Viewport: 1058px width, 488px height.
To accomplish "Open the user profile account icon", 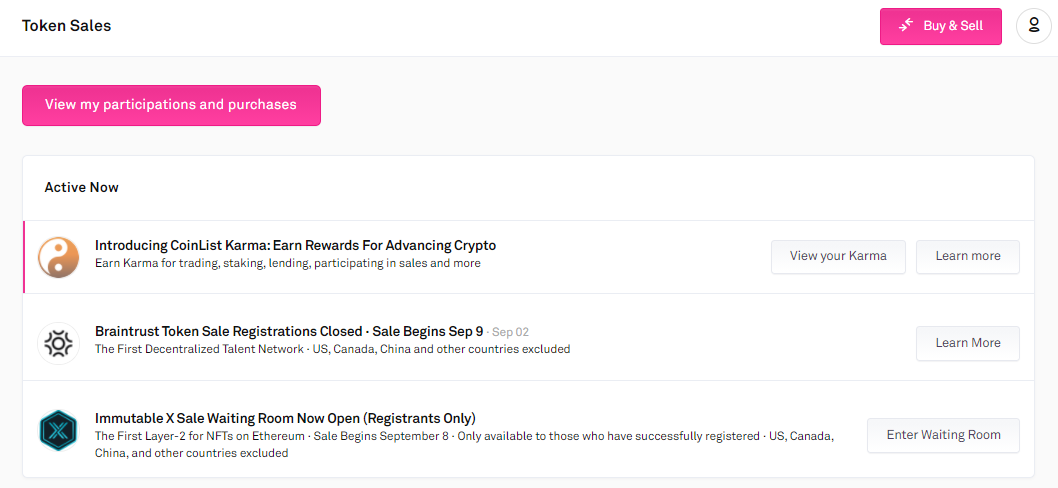I will [x=1033, y=26].
